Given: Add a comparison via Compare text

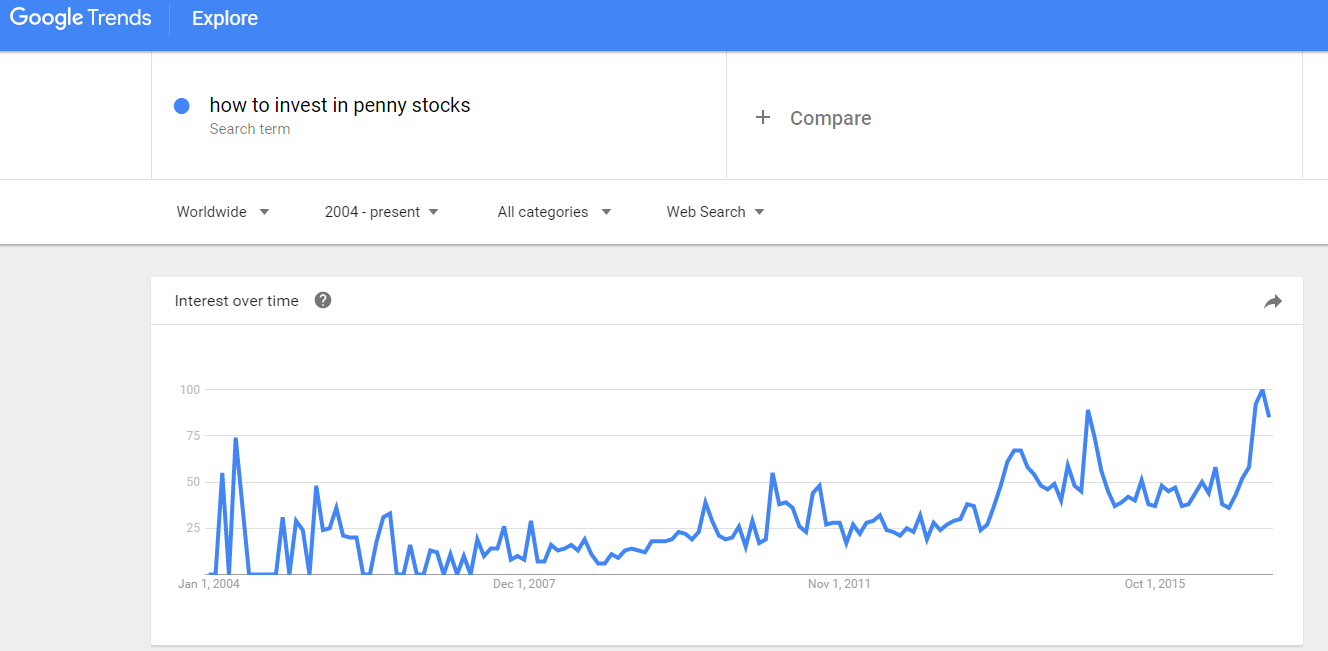Looking at the screenshot, I should click(830, 118).
